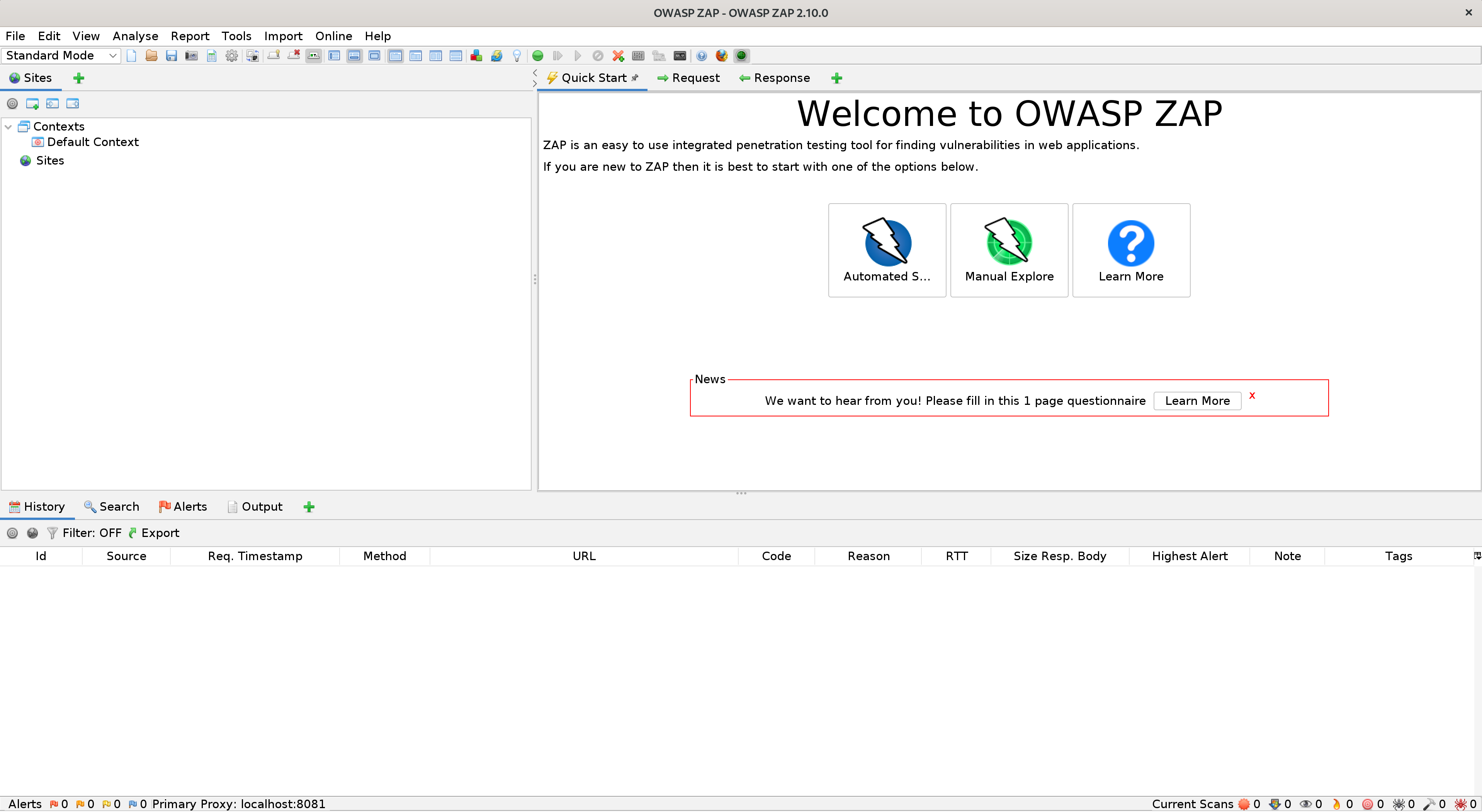
Task: Launch the preconfigured Firefox browser icon
Action: pyautogui.click(x=721, y=56)
